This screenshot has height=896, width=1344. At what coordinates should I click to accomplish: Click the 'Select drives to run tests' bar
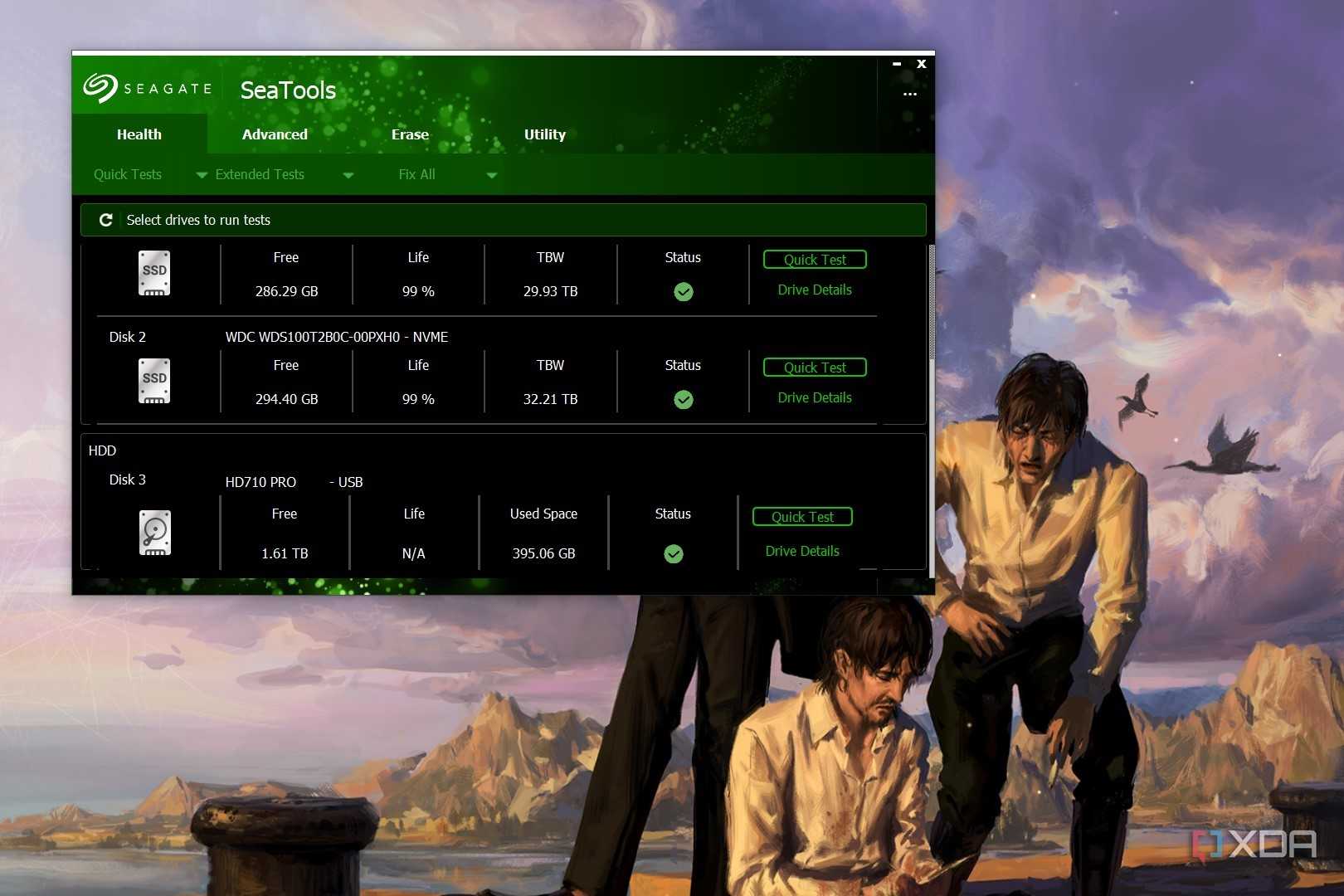tap(504, 220)
